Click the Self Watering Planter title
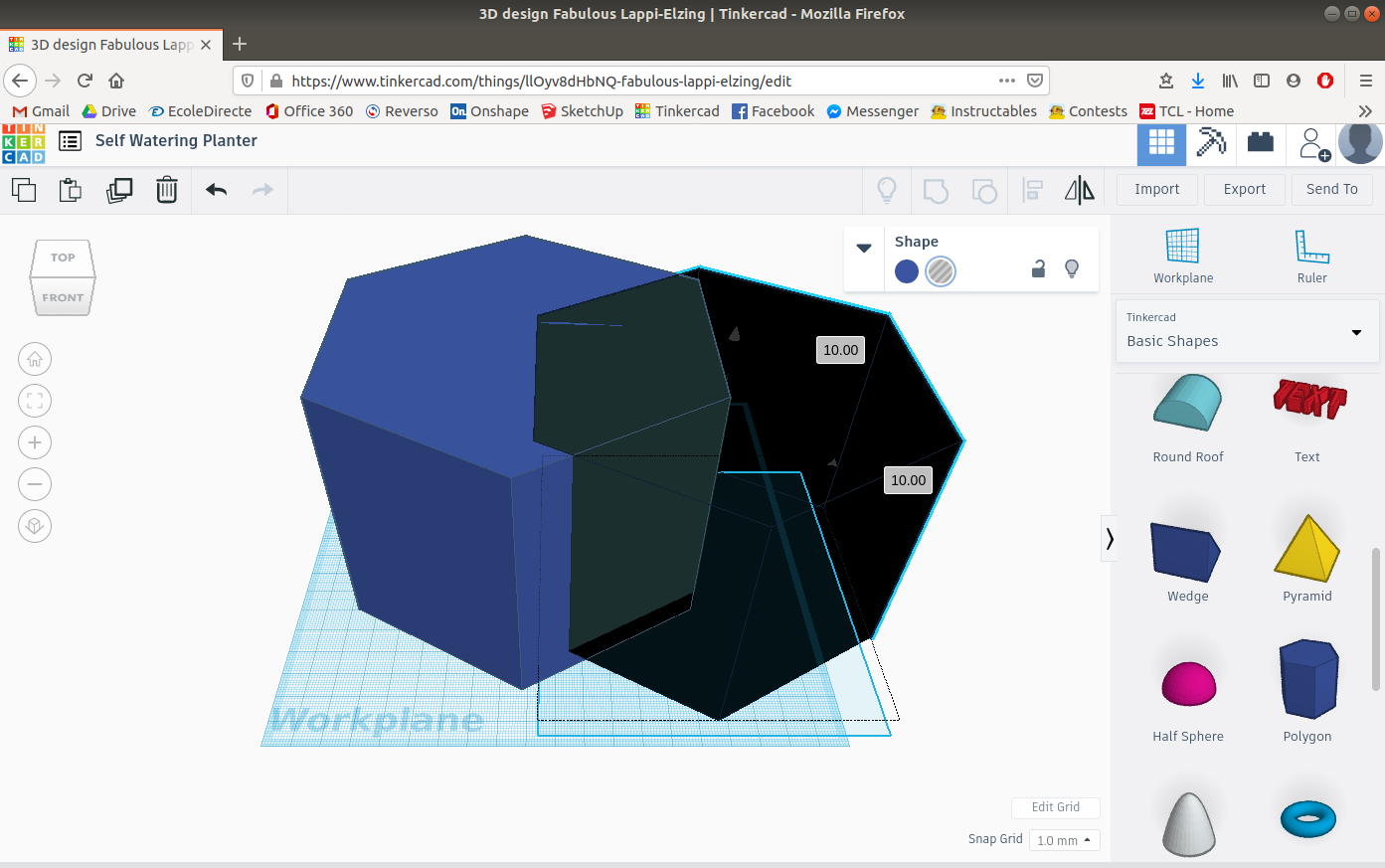This screenshot has width=1385, height=868. pos(176,140)
